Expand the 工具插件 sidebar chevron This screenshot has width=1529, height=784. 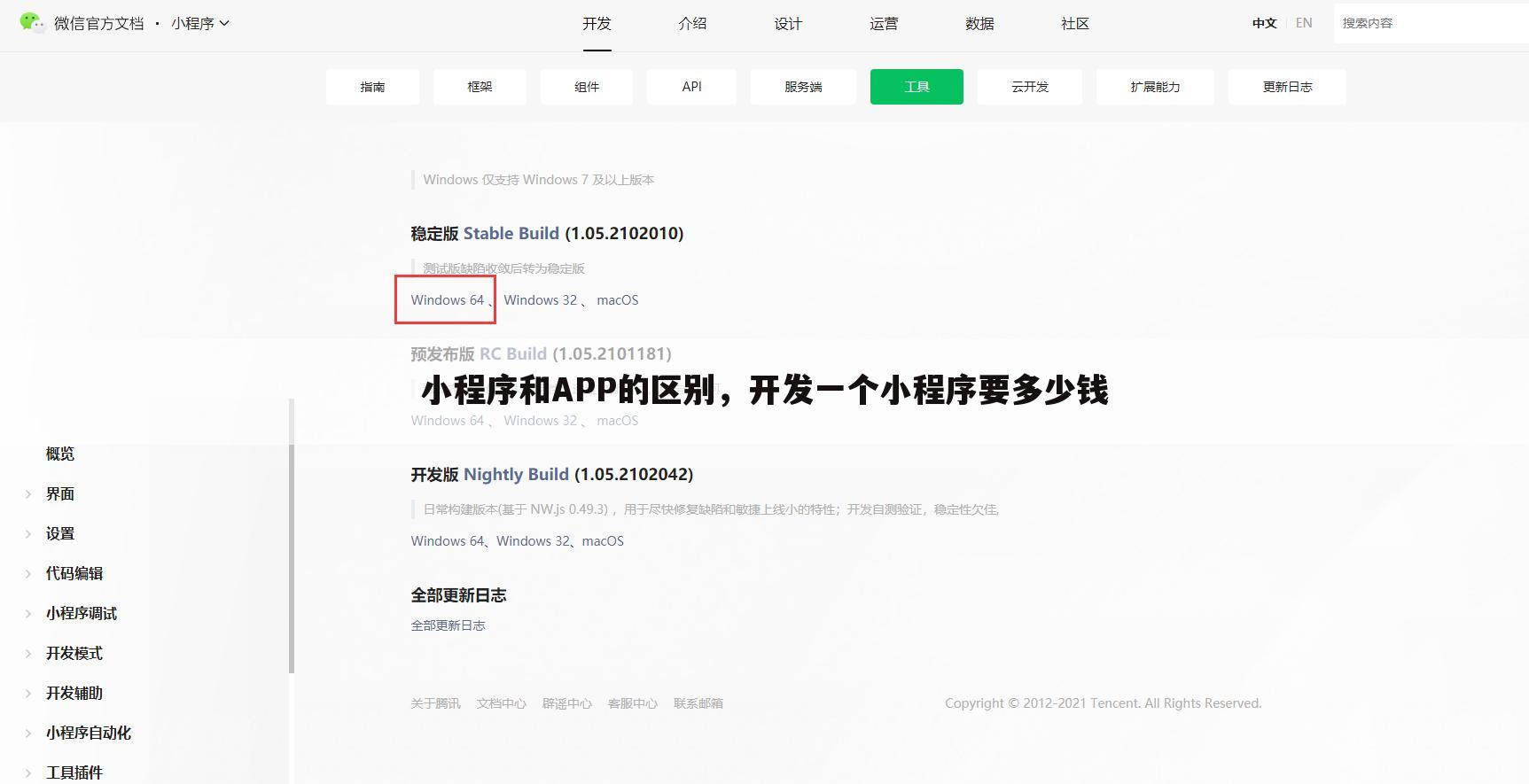pyautogui.click(x=28, y=773)
